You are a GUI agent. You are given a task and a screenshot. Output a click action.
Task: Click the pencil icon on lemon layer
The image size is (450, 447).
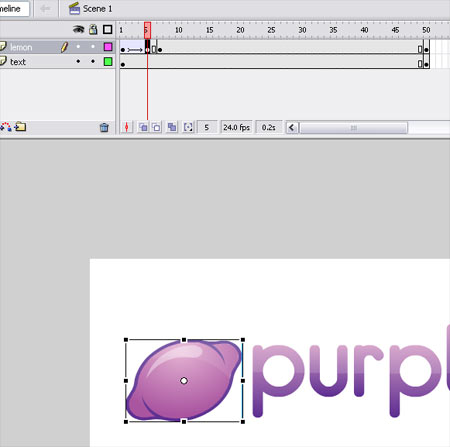click(64, 47)
